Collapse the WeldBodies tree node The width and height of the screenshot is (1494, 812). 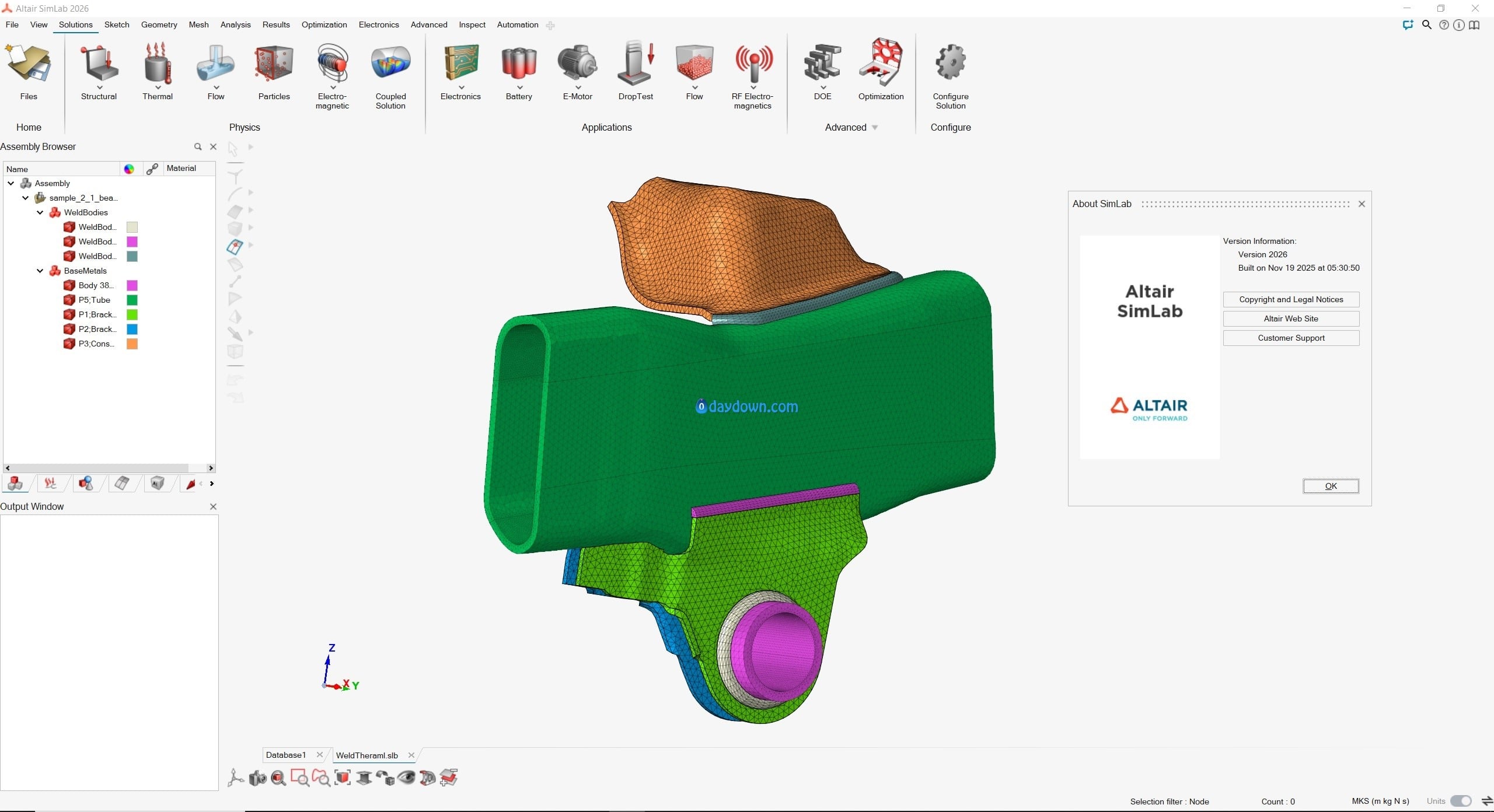tap(40, 212)
